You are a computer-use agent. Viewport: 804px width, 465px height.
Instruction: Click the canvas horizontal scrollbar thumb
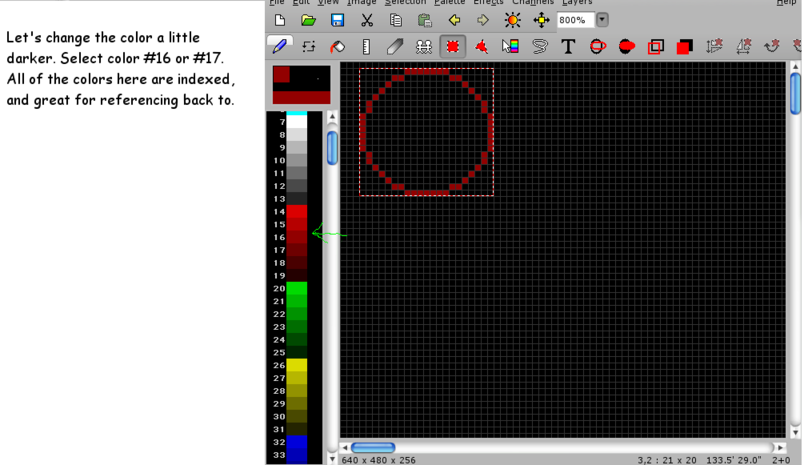click(372, 447)
